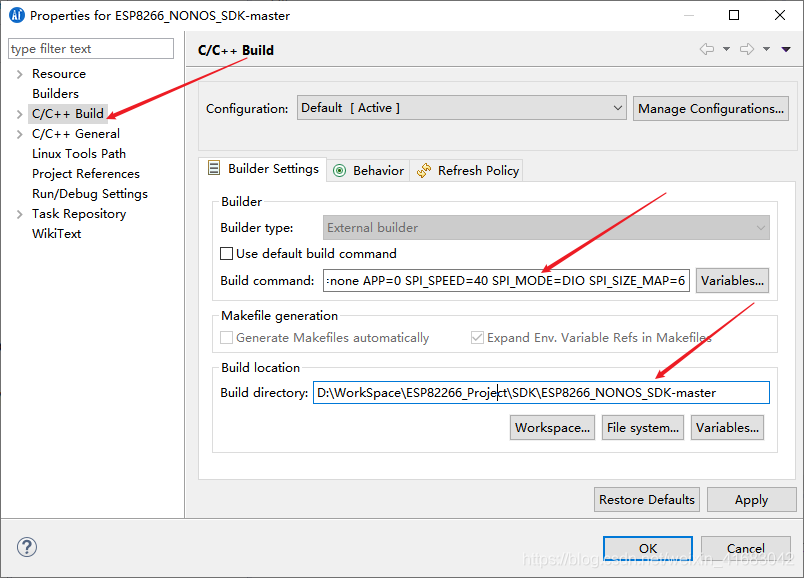Image resolution: width=804 pixels, height=578 pixels.
Task: Switch to the Behavior tab
Action: (368, 170)
